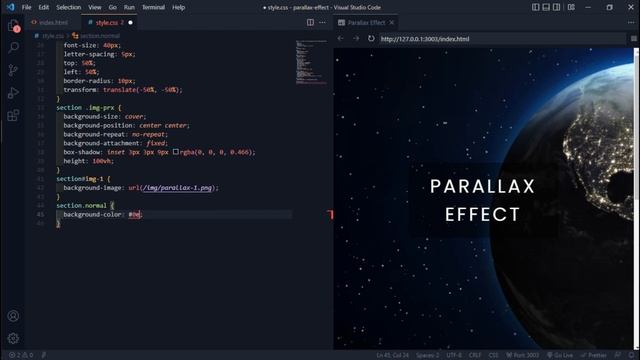Open the Edit menu
Viewport: 640px width, 360px height.
[44, 7]
